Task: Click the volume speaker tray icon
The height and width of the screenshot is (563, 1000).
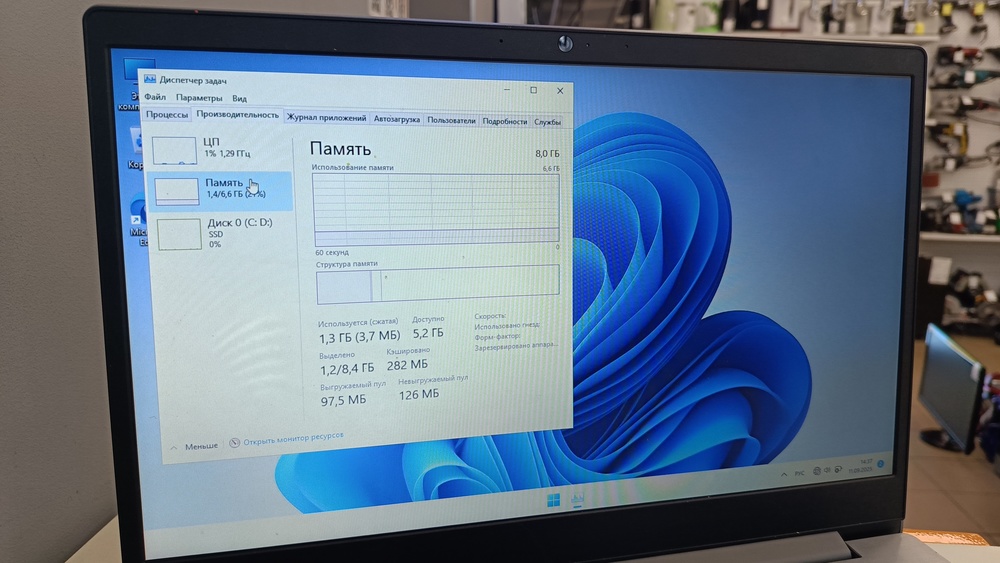Action: (827, 471)
